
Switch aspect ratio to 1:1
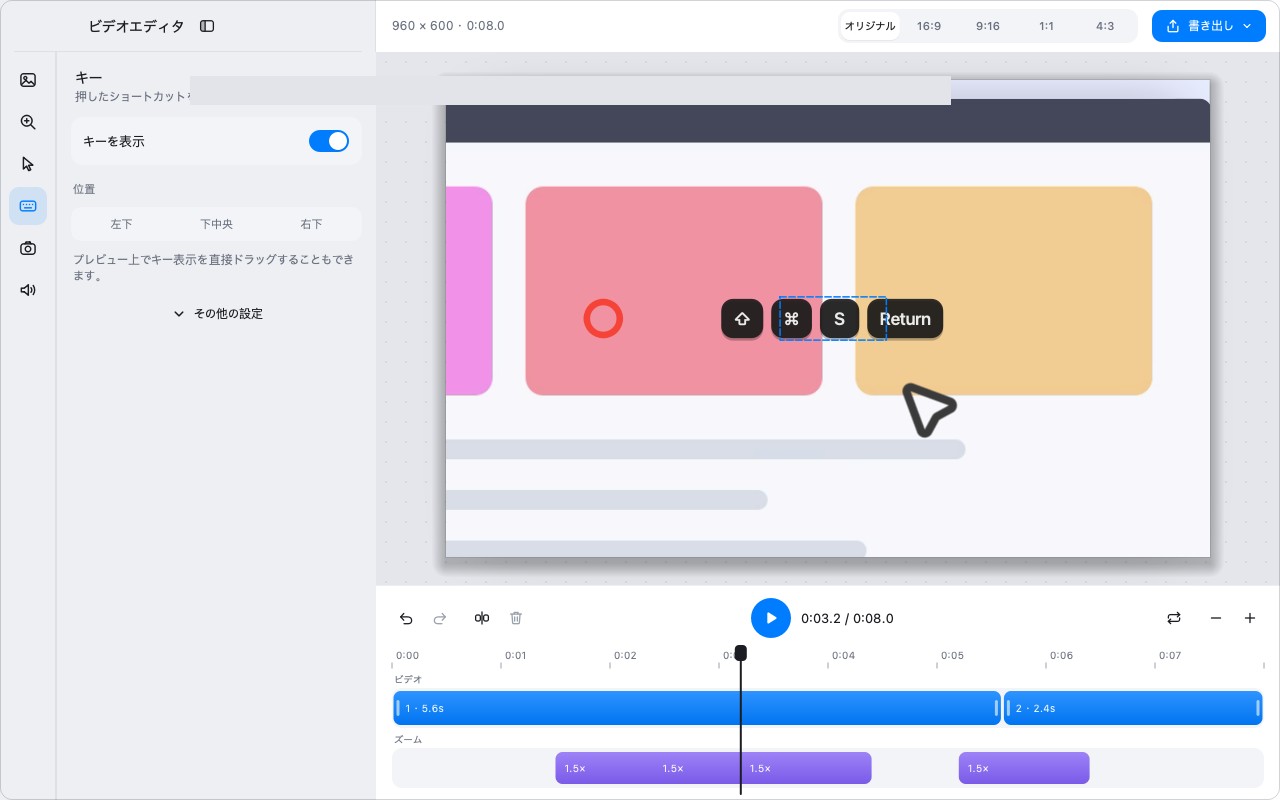pos(1046,26)
